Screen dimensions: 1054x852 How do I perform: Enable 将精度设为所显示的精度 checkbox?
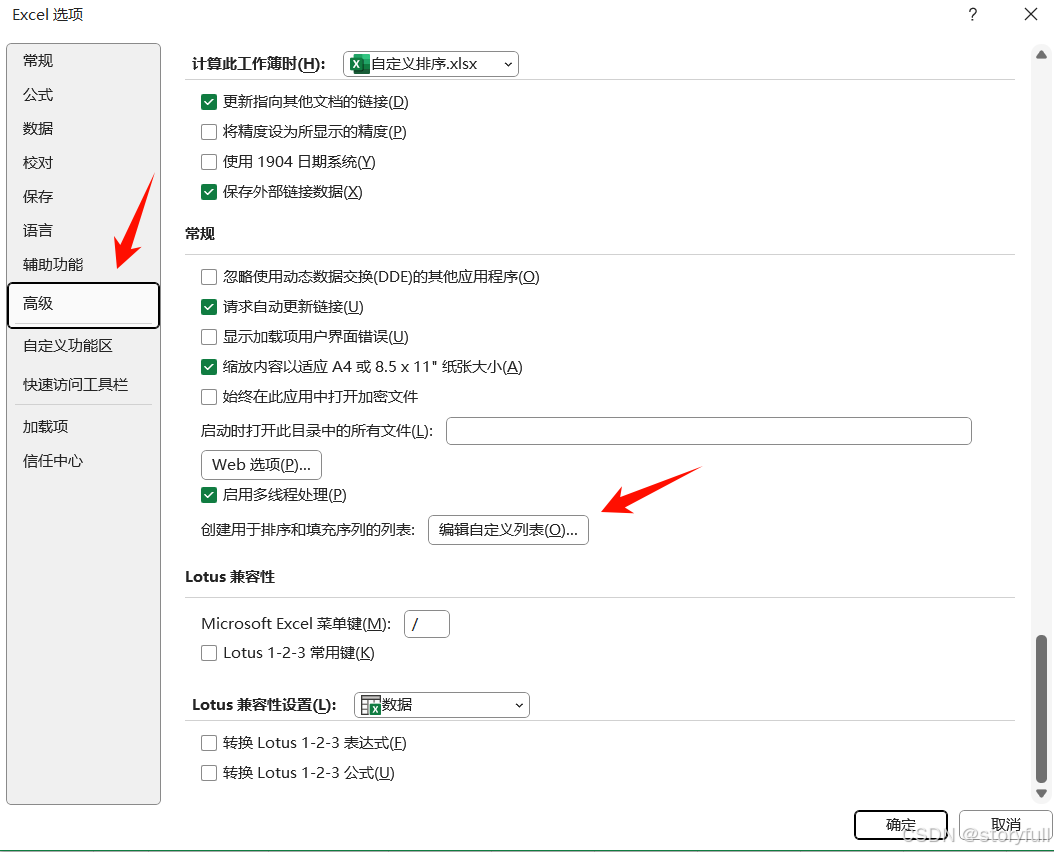pyautogui.click(x=209, y=132)
